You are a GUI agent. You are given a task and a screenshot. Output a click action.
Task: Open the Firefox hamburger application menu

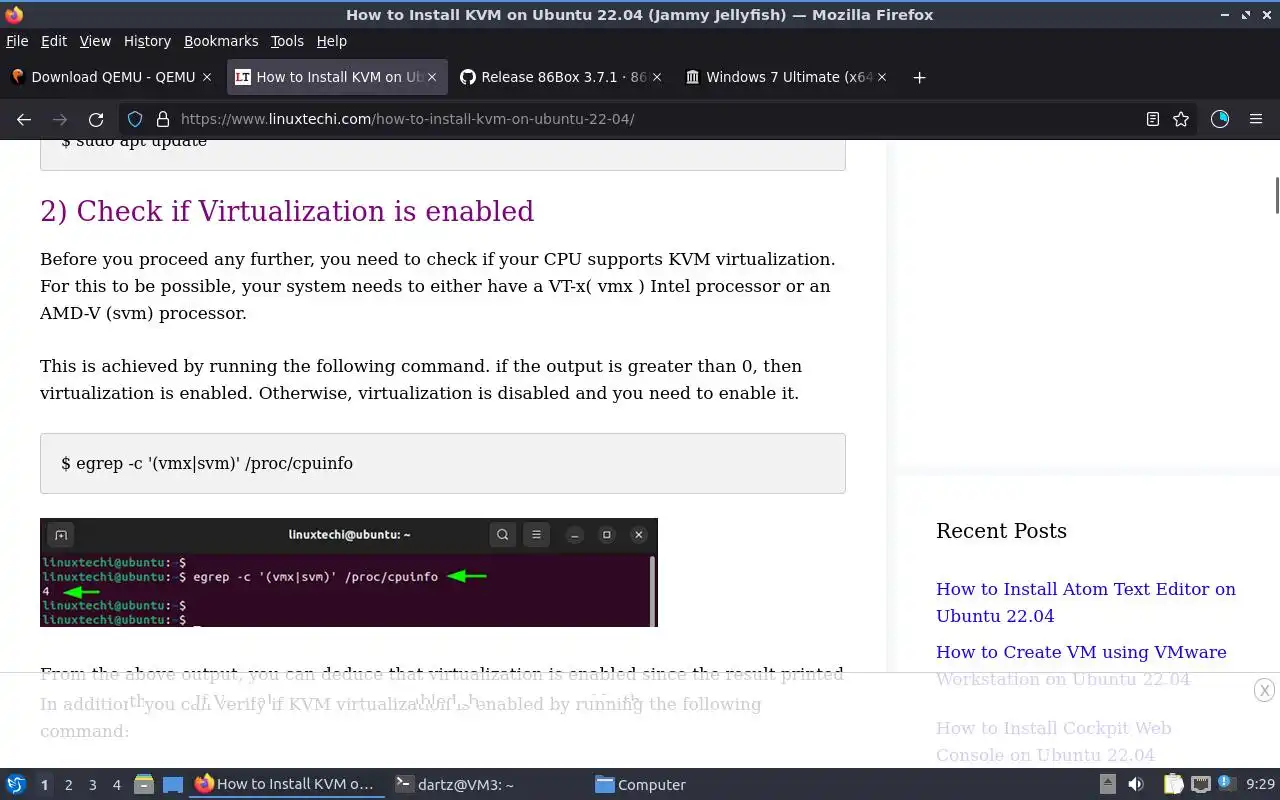coord(1256,119)
